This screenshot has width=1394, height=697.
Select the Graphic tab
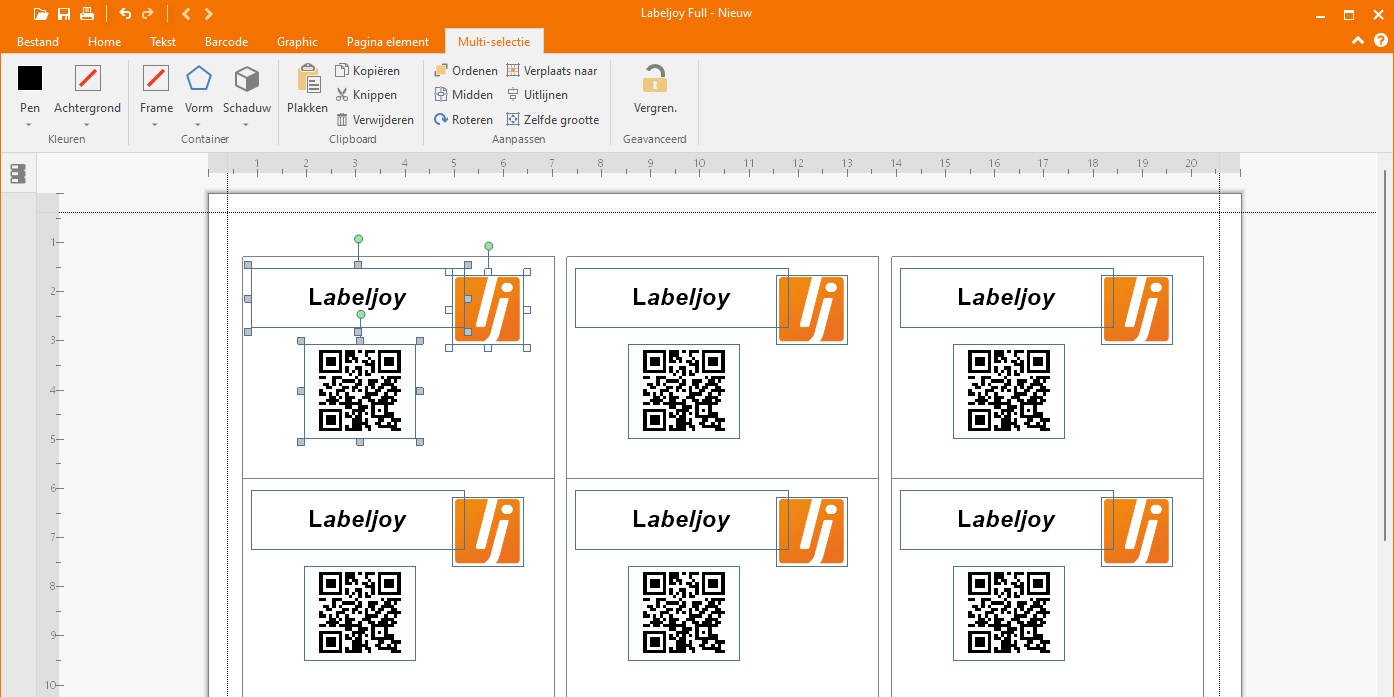(297, 42)
